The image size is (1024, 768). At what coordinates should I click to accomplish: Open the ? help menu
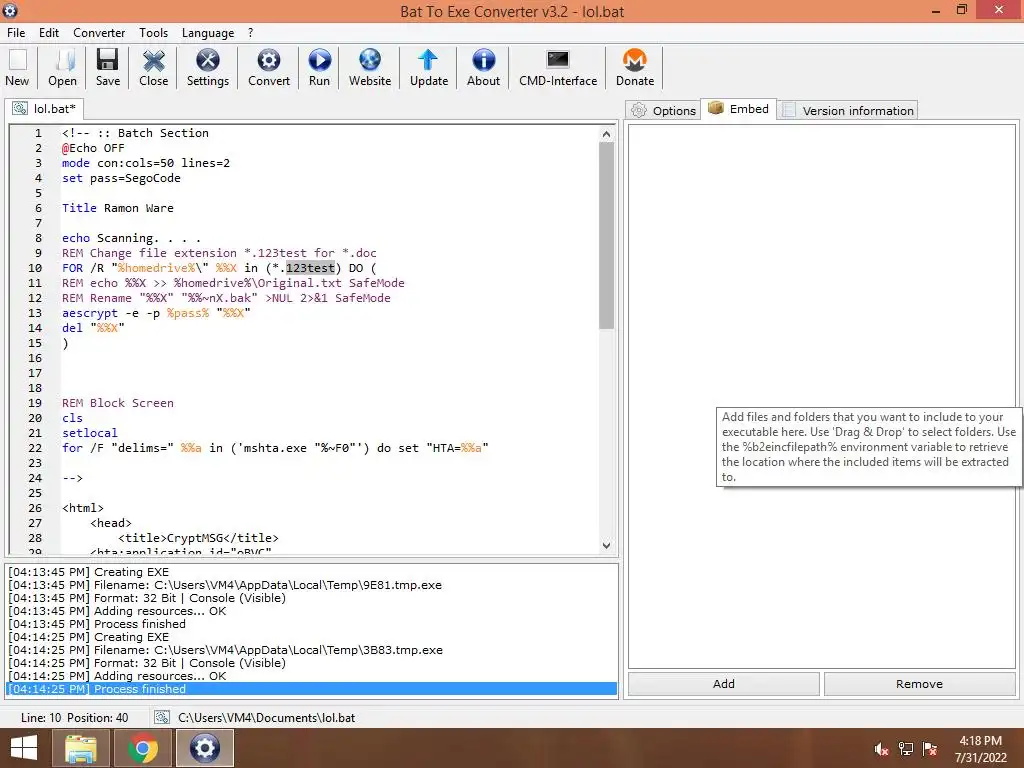pos(251,33)
